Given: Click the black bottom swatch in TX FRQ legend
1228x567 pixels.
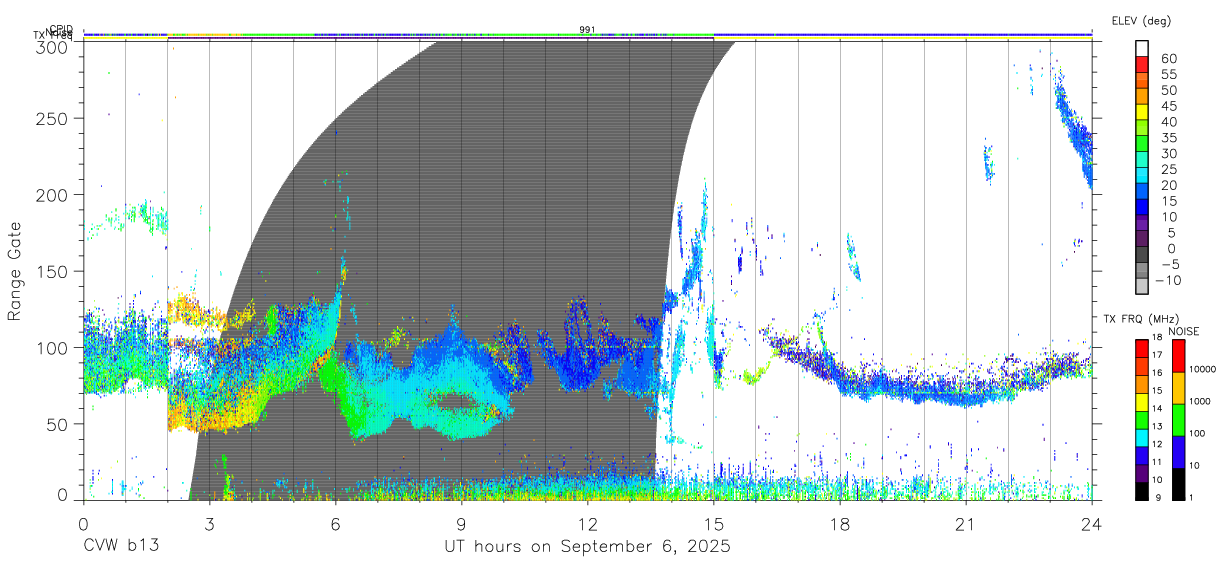Looking at the screenshot, I should tap(1142, 490).
